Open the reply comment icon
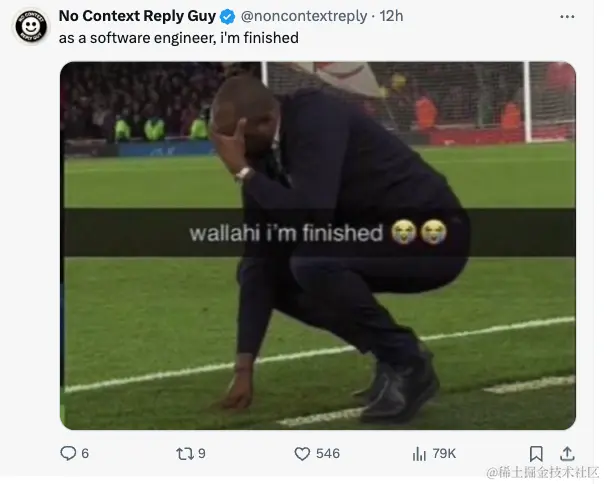604x484 pixels. (68, 453)
